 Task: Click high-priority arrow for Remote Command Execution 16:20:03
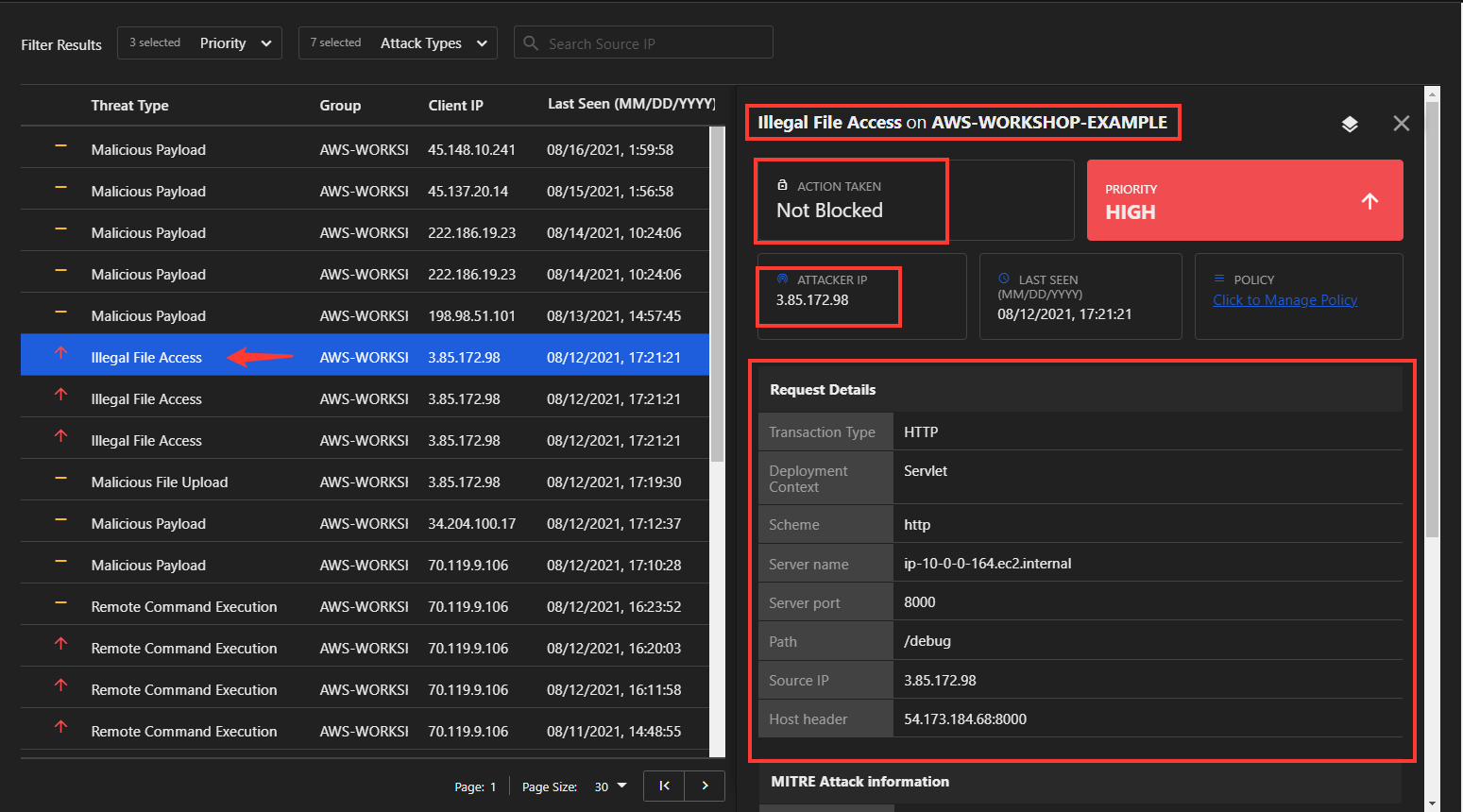(x=60, y=644)
